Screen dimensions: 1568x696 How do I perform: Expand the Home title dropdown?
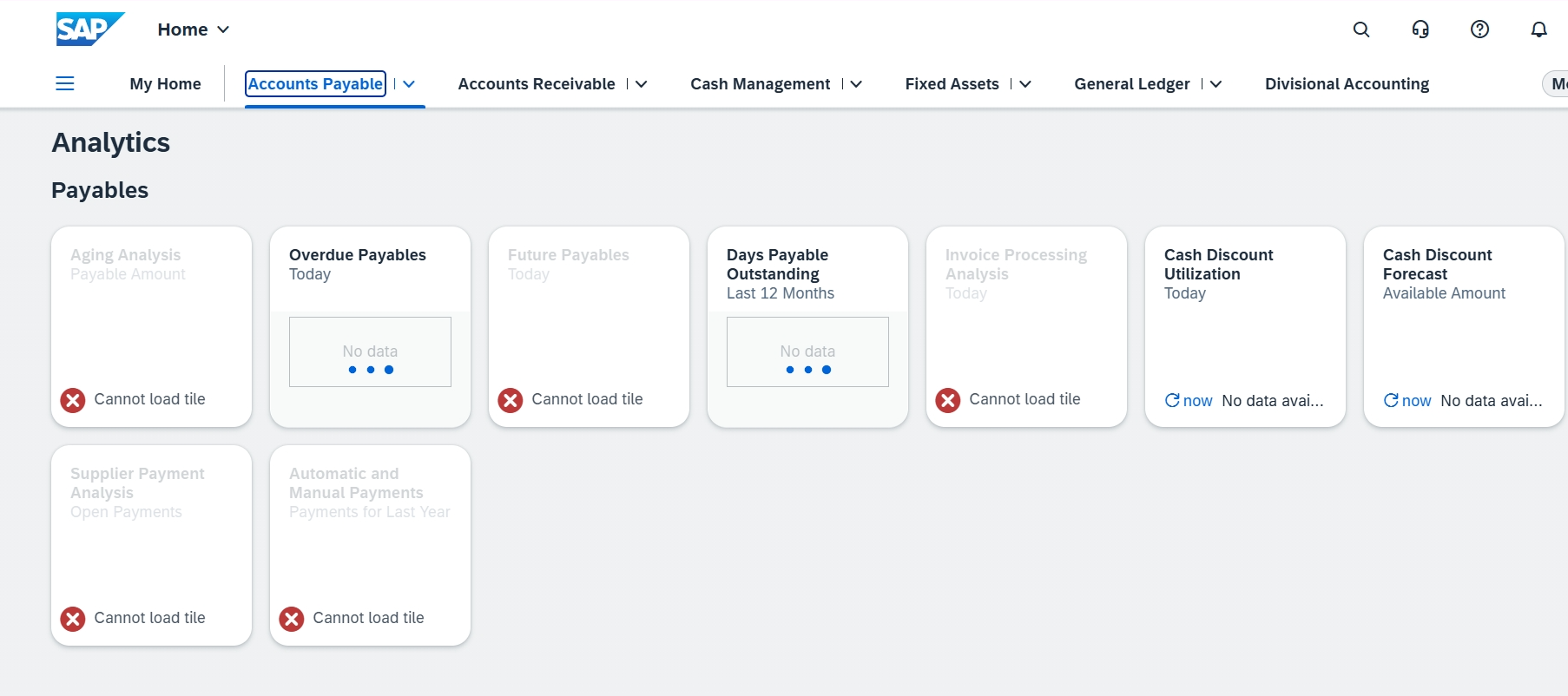(223, 30)
